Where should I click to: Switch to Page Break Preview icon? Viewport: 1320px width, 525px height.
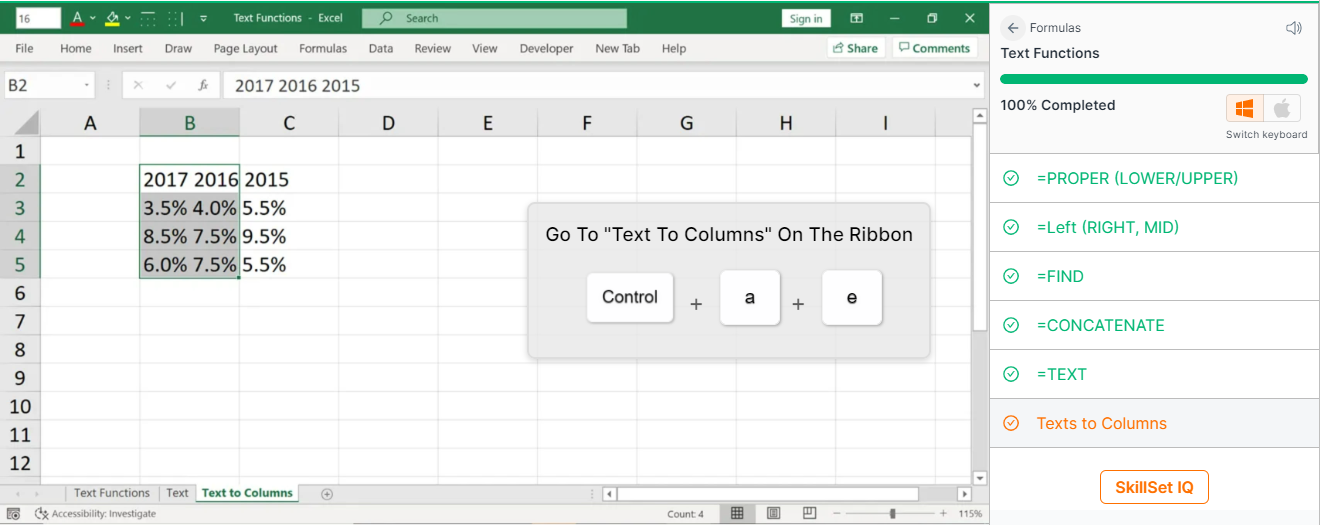[x=810, y=514]
